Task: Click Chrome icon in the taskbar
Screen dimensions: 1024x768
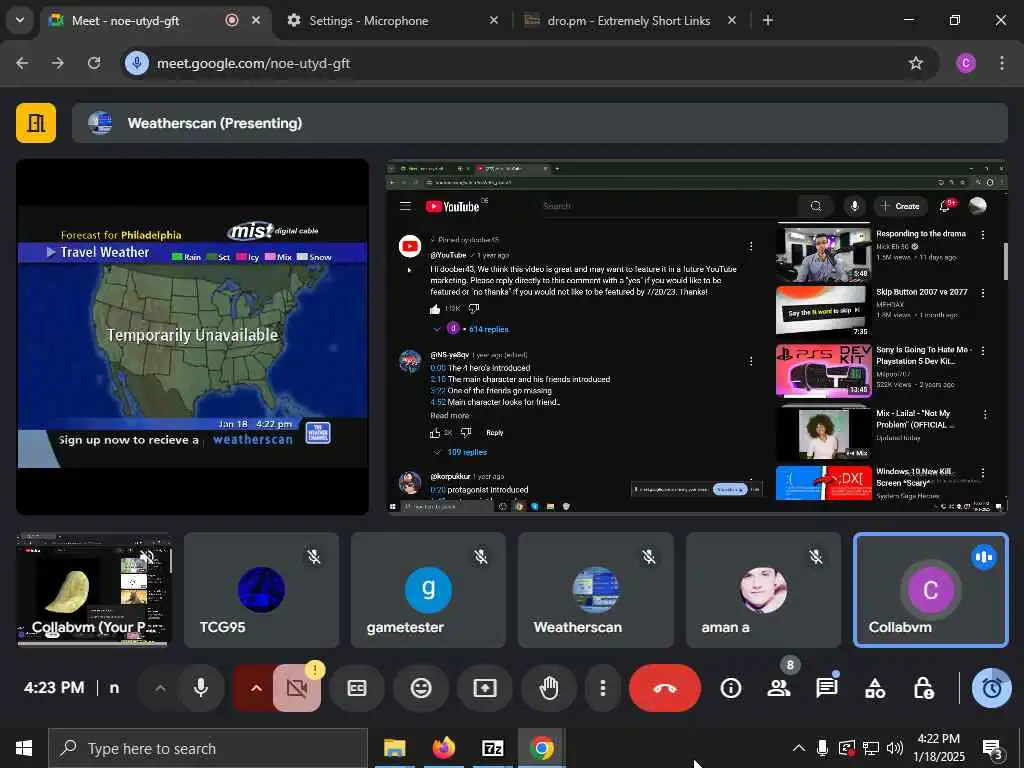Action: pyautogui.click(x=541, y=748)
